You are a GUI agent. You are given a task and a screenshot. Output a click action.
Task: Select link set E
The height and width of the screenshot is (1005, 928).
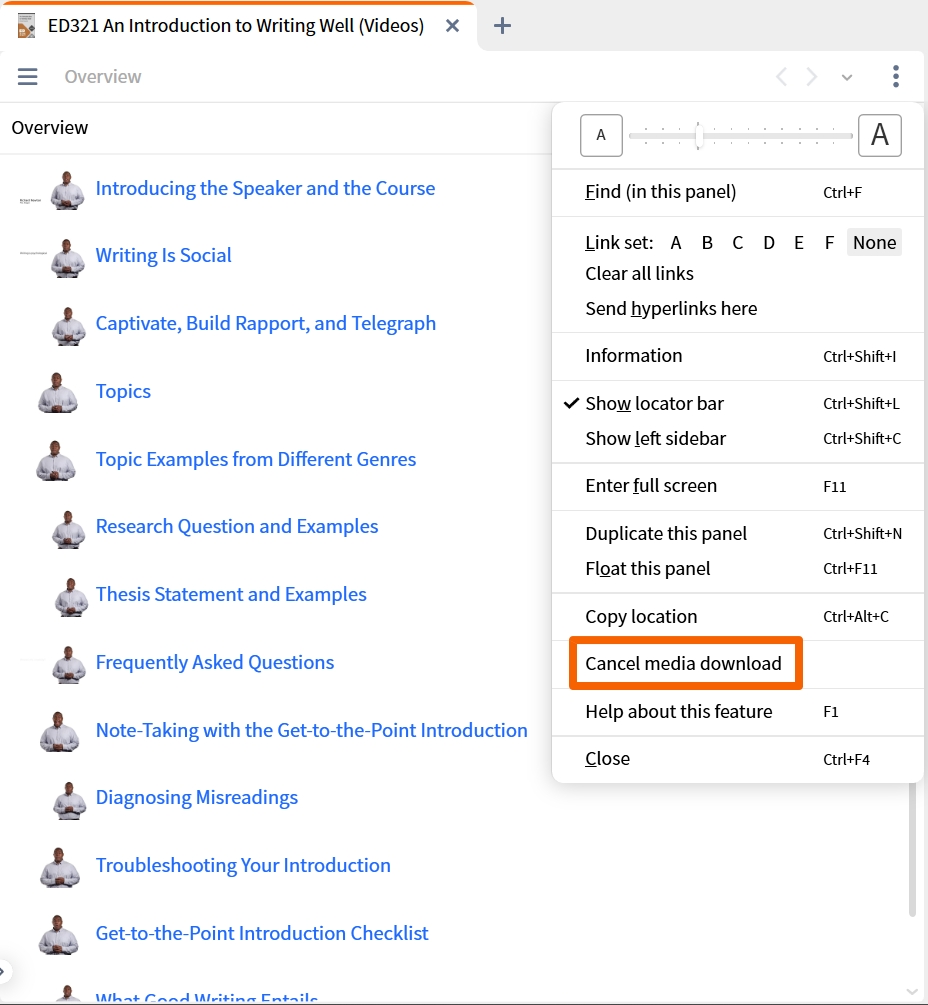799,243
